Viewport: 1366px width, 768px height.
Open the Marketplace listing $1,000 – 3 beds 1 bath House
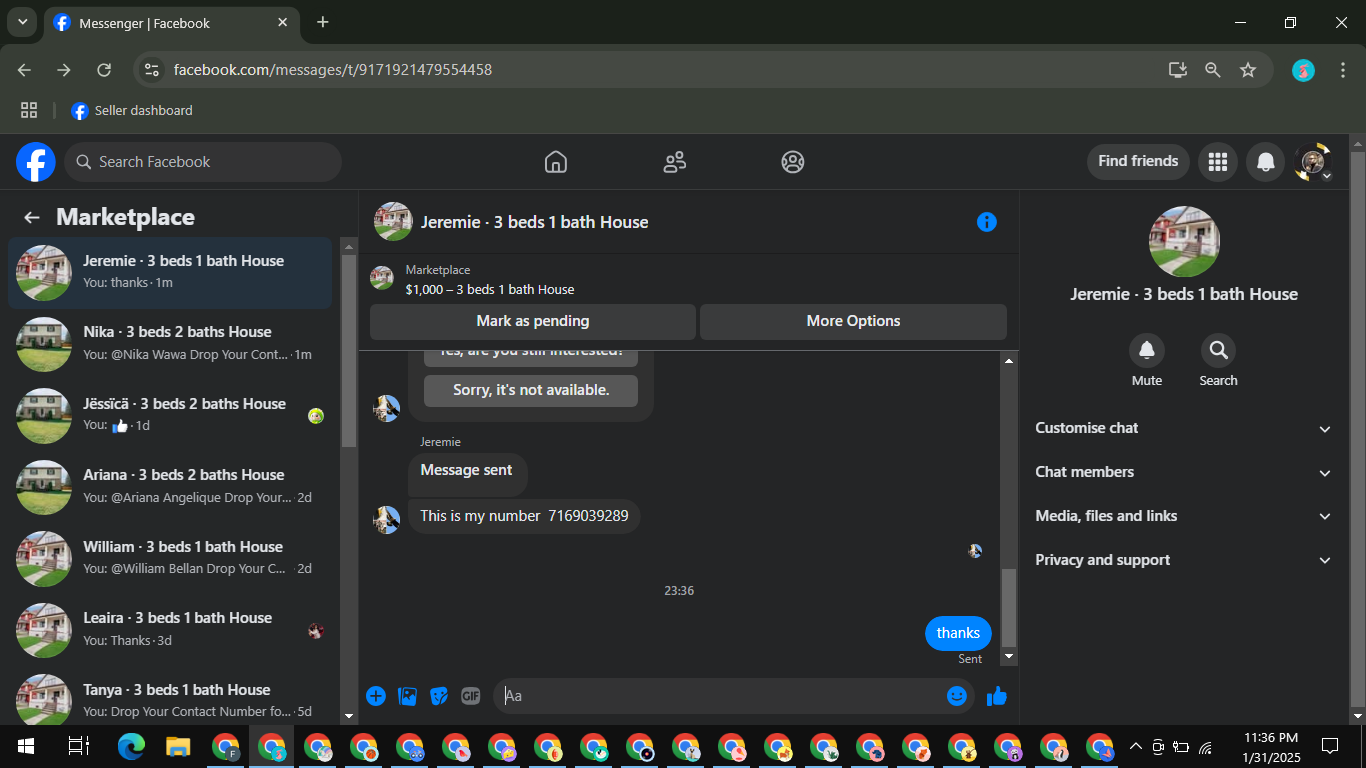490,290
